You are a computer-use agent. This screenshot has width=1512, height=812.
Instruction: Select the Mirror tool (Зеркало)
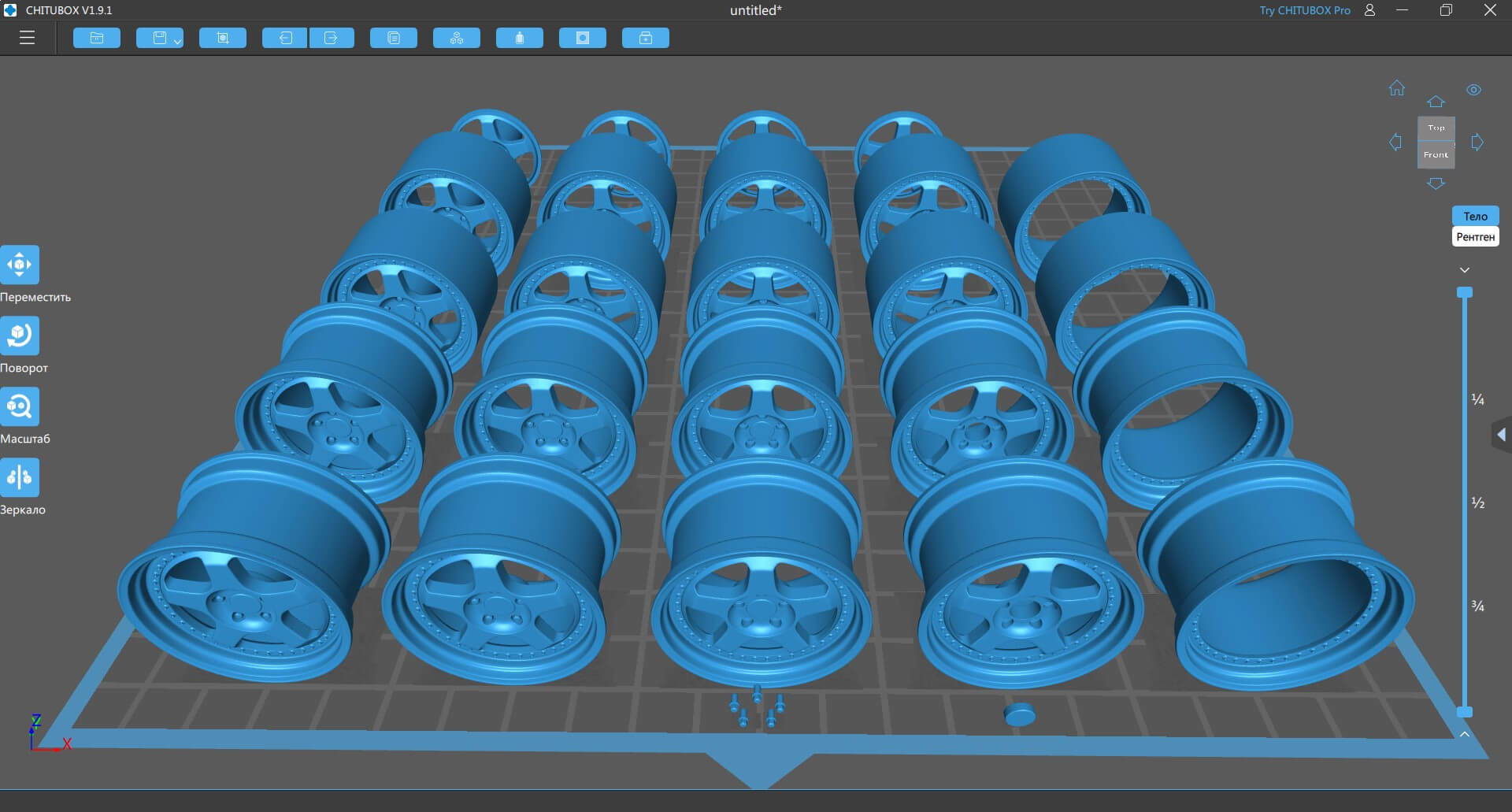coord(20,478)
